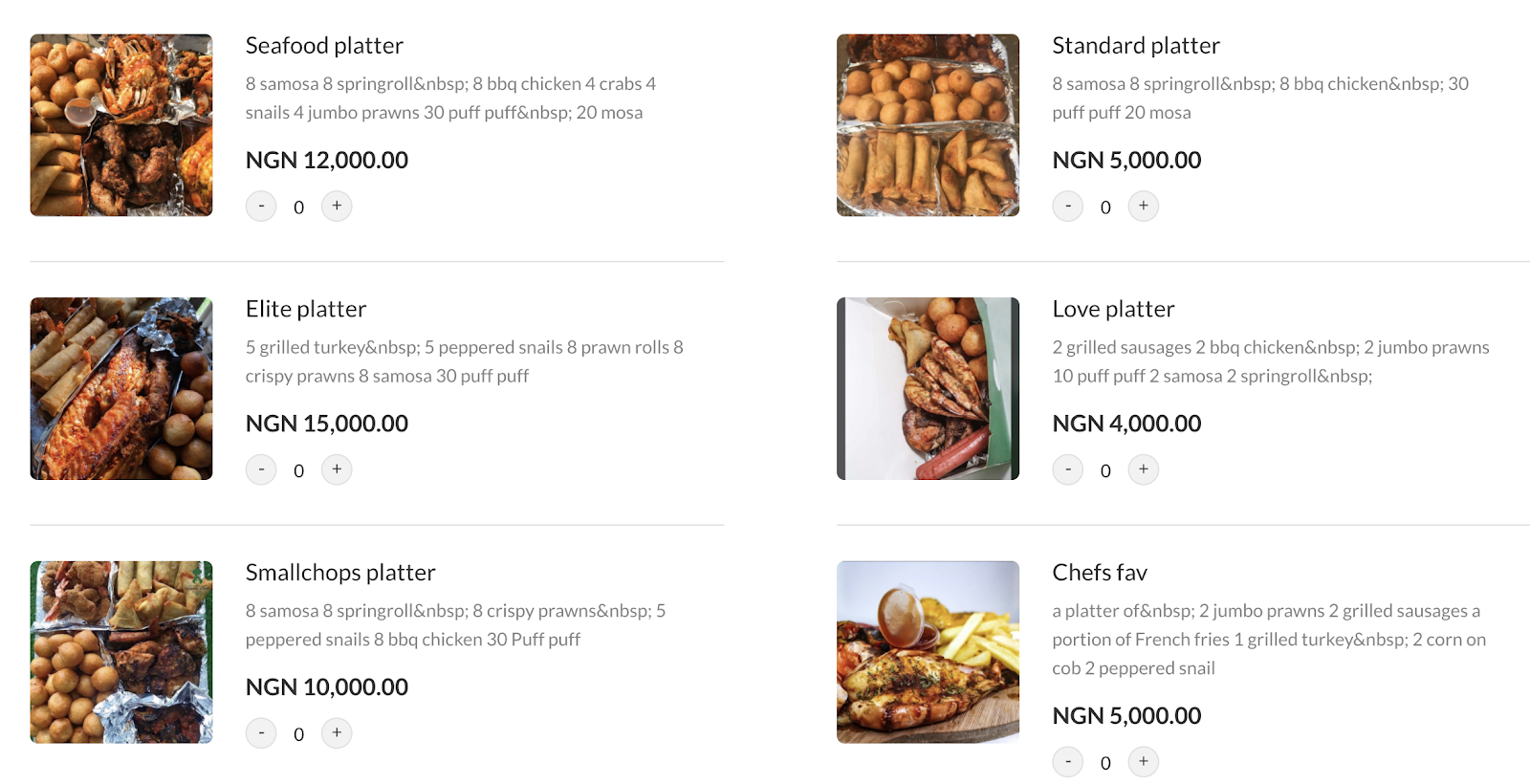Select the Smallchops platter image
The image size is (1530, 784).
pyautogui.click(x=121, y=652)
